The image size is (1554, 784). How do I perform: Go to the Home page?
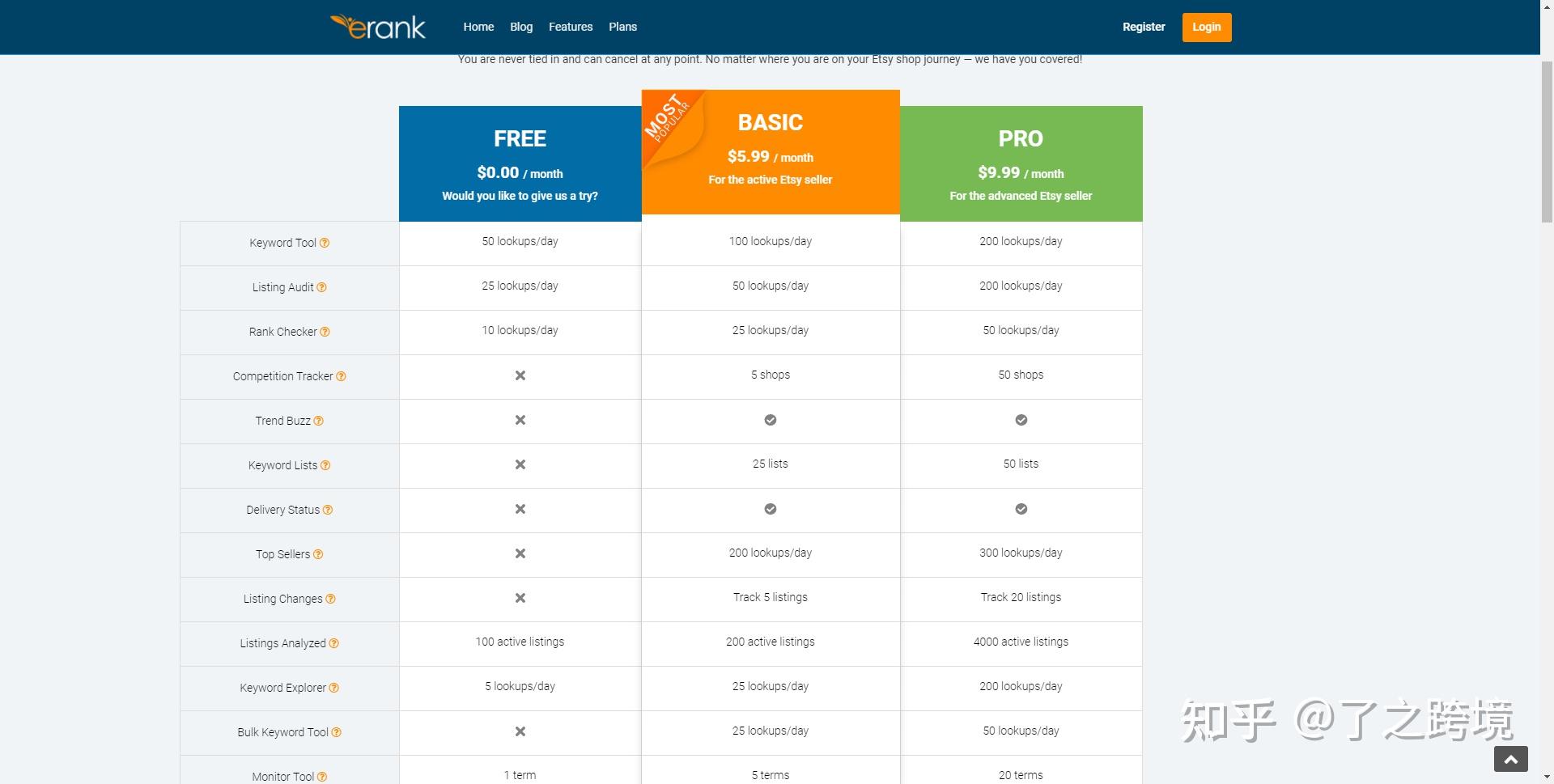point(478,27)
